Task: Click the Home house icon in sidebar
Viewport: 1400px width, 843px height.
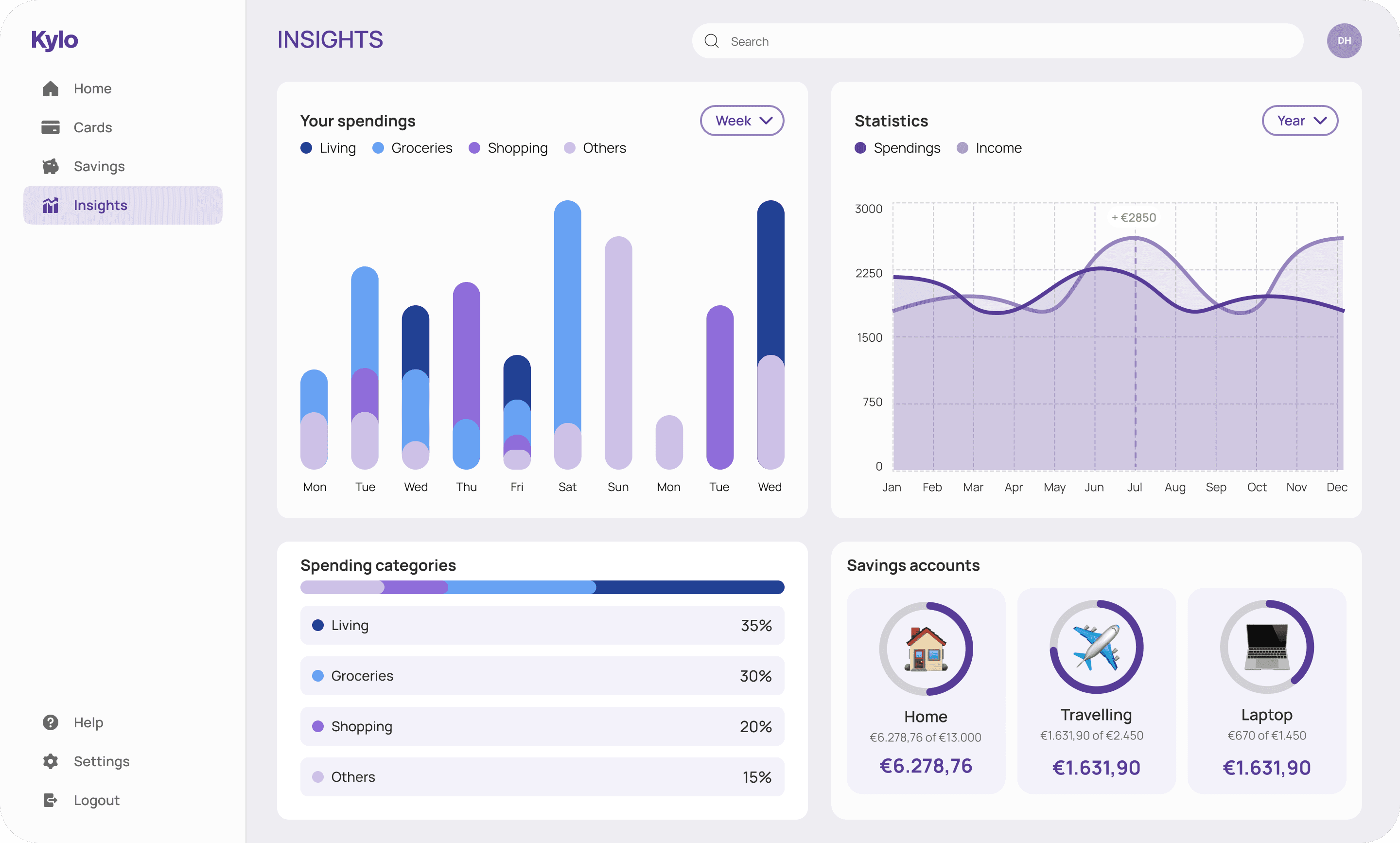Action: tap(51, 88)
